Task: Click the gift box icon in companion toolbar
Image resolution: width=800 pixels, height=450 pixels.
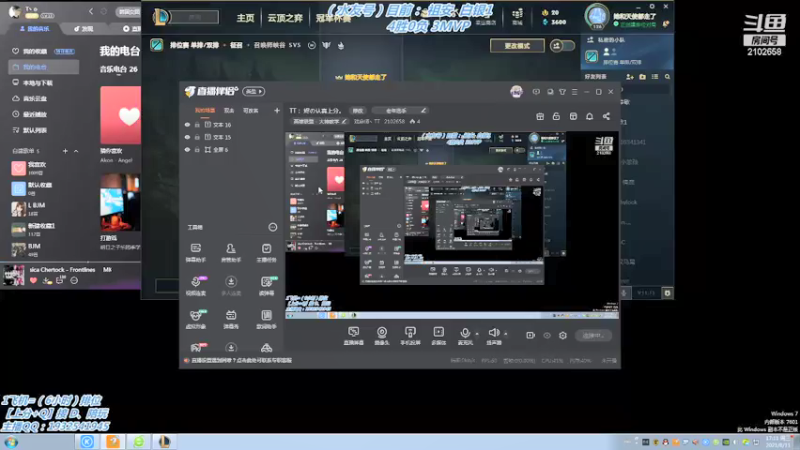Action: pyautogui.click(x=540, y=116)
